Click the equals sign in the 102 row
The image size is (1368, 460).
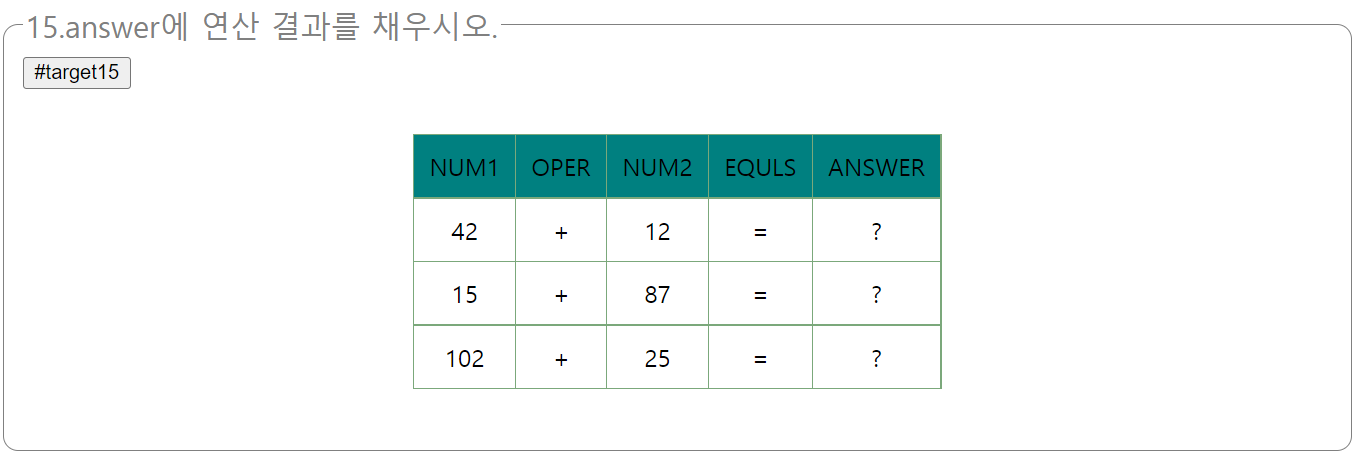point(760,357)
